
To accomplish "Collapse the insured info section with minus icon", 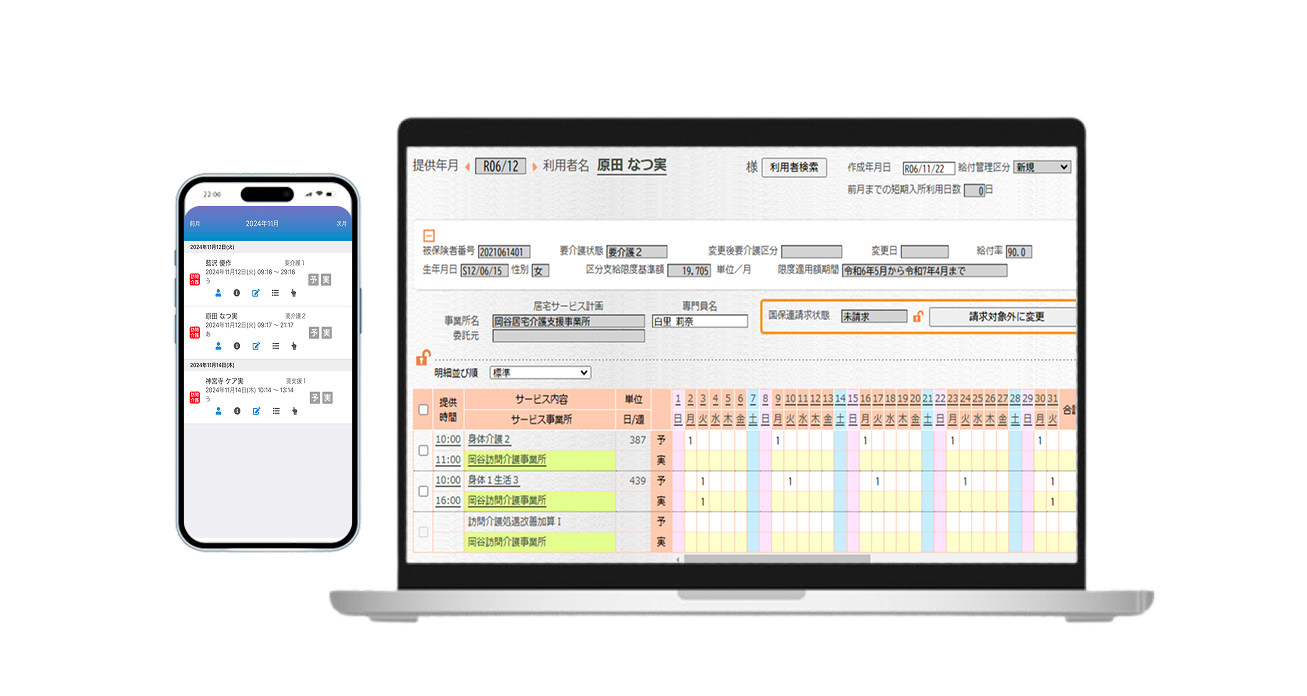I will [429, 234].
